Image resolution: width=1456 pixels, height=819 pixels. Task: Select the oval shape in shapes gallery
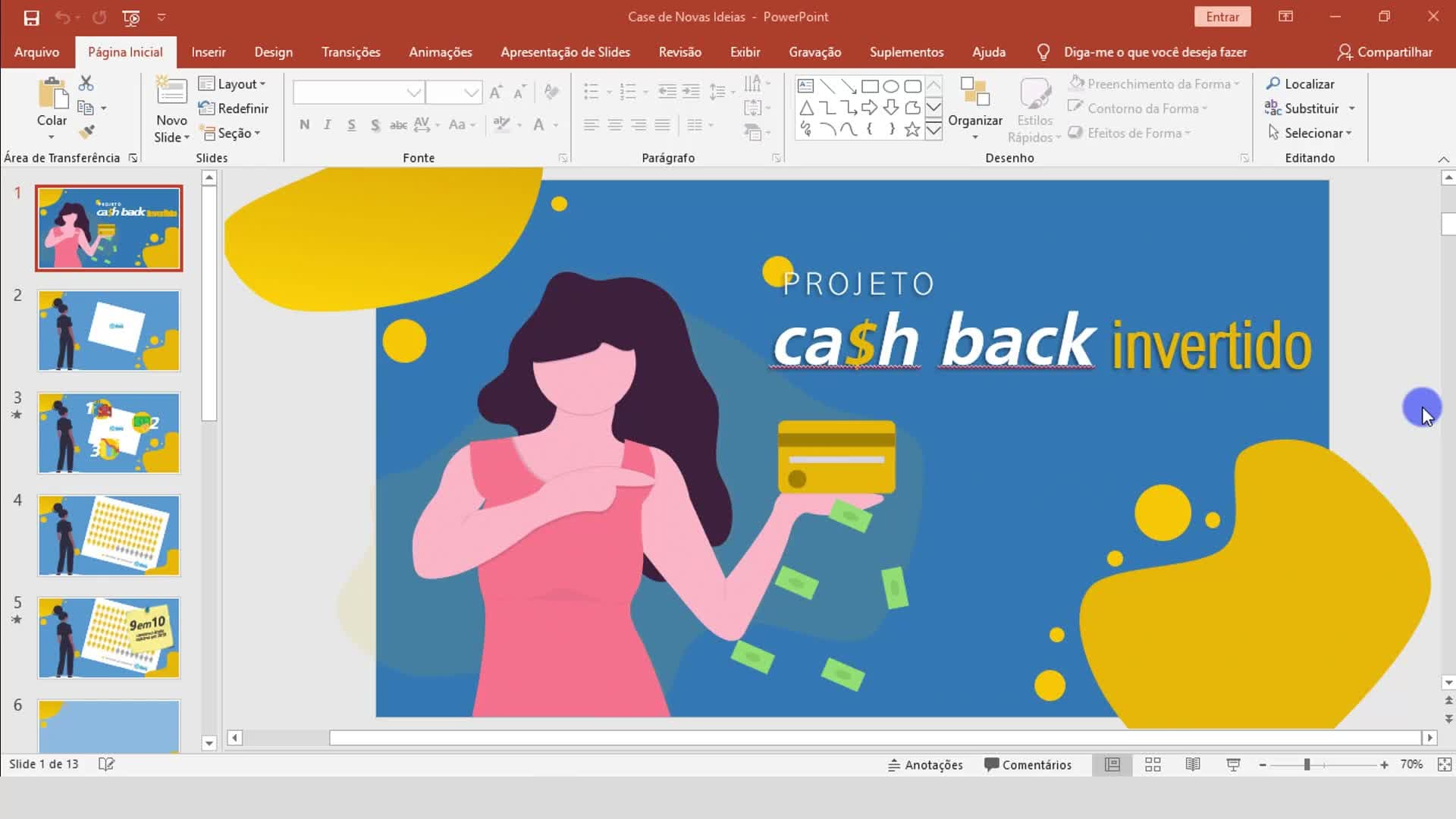(x=891, y=86)
